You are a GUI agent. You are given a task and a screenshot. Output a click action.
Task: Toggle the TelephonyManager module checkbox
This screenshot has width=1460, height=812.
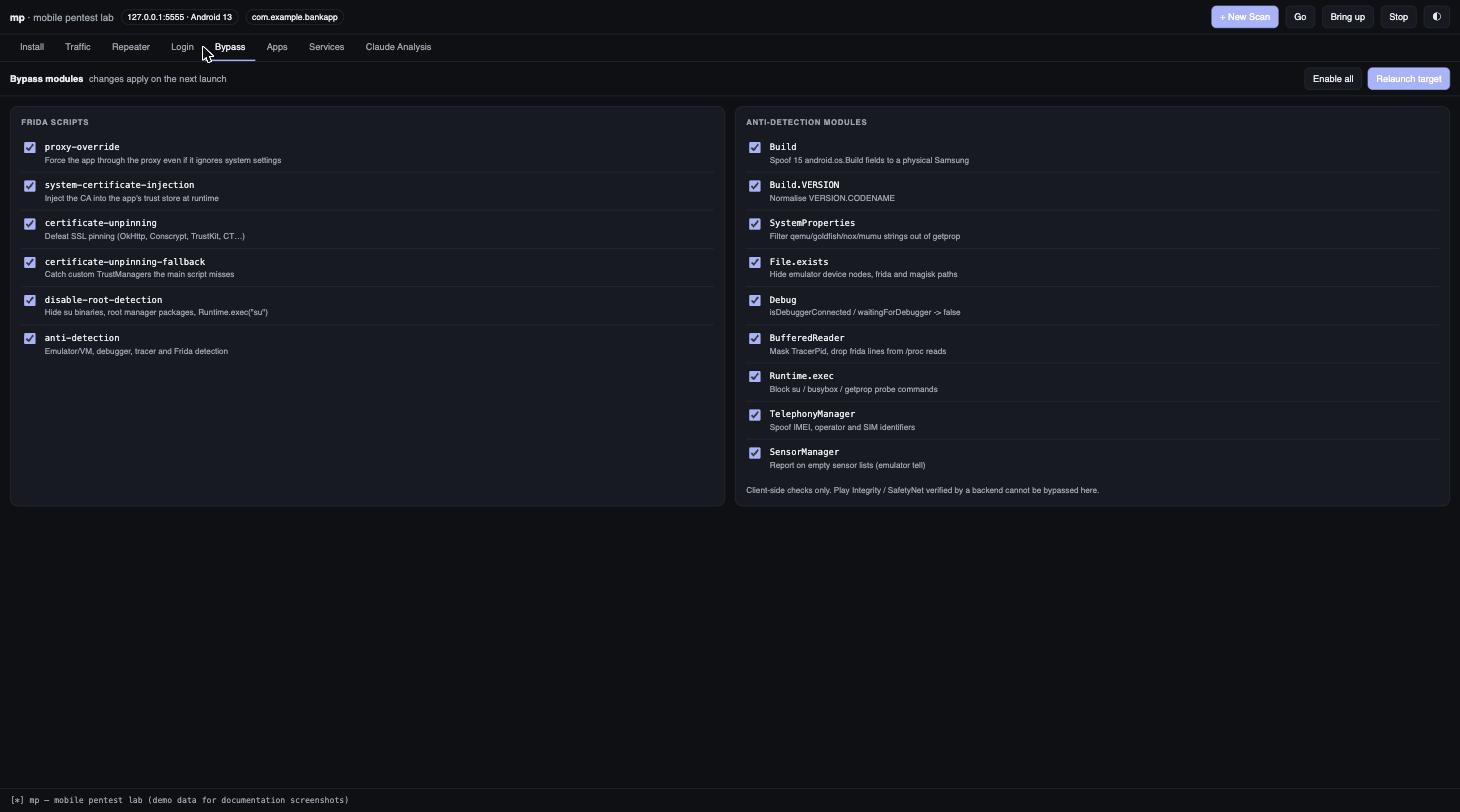click(x=755, y=415)
